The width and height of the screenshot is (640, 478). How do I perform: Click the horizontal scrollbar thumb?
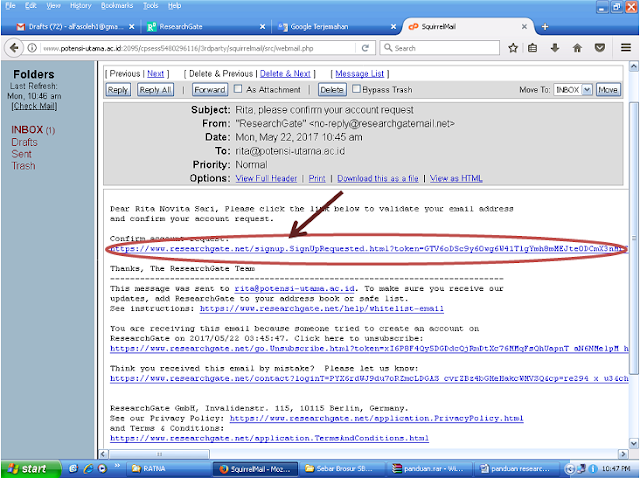pos(159,454)
